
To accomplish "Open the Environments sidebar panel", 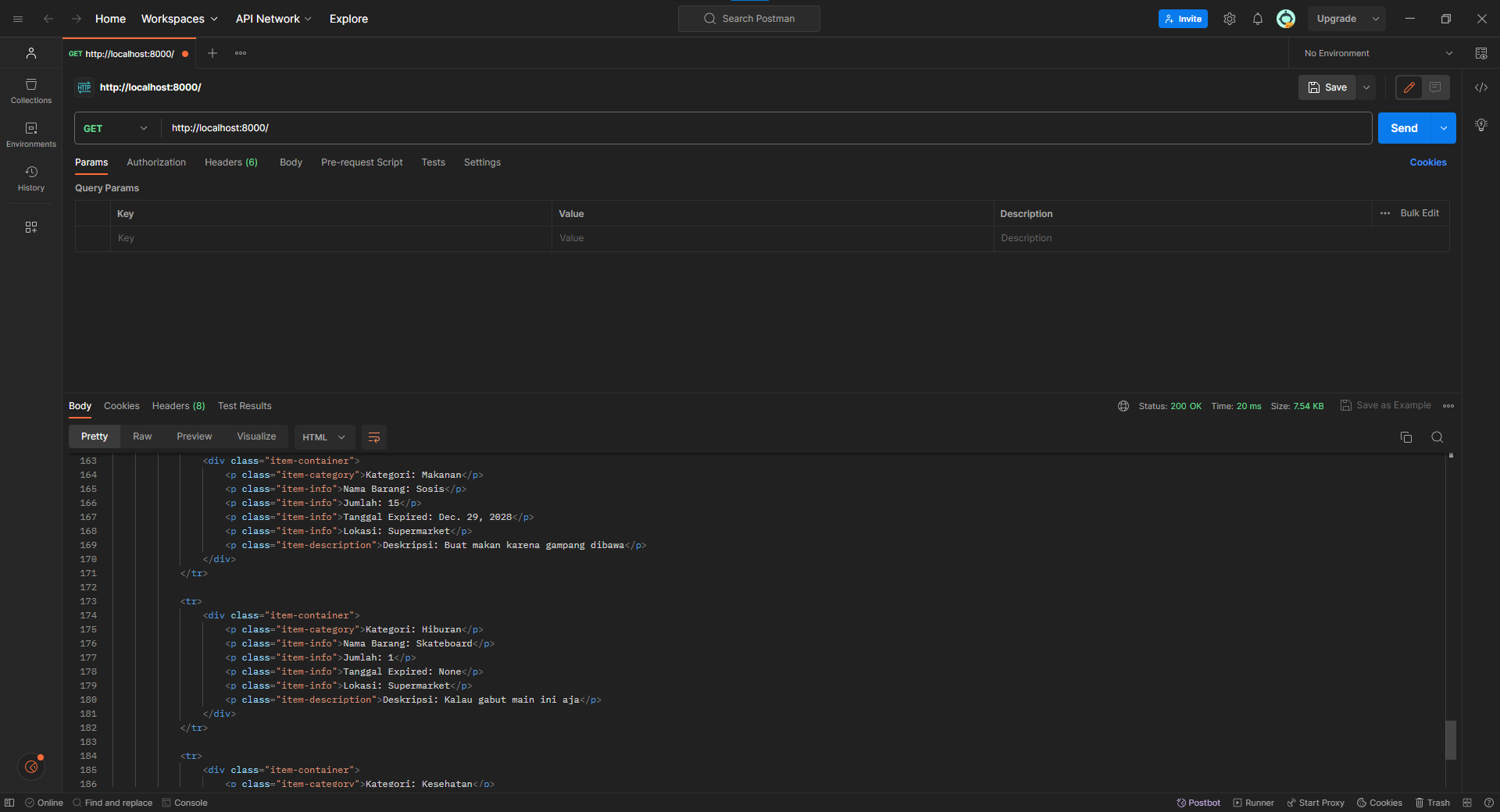I will click(30, 134).
